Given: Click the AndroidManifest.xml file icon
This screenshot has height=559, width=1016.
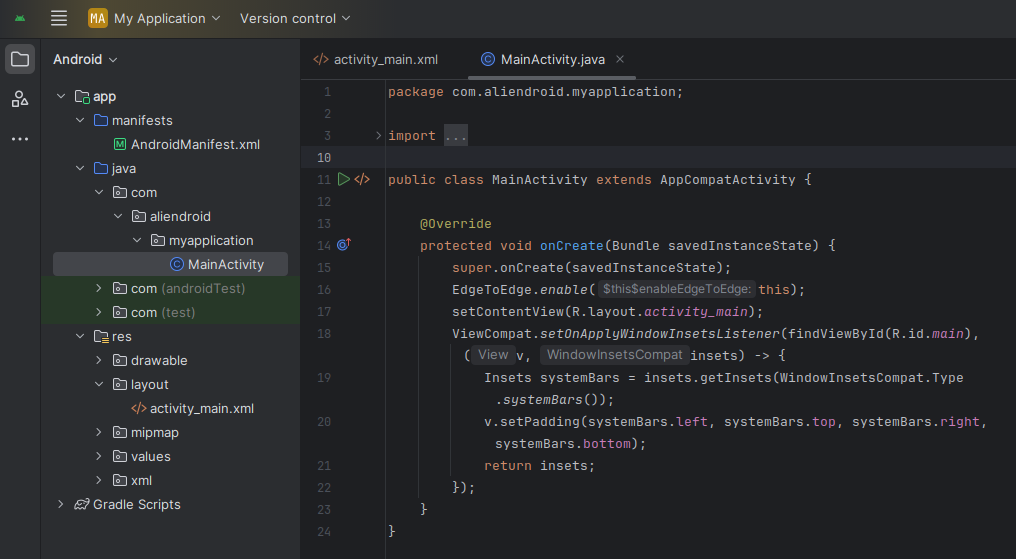Looking at the screenshot, I should tap(120, 144).
